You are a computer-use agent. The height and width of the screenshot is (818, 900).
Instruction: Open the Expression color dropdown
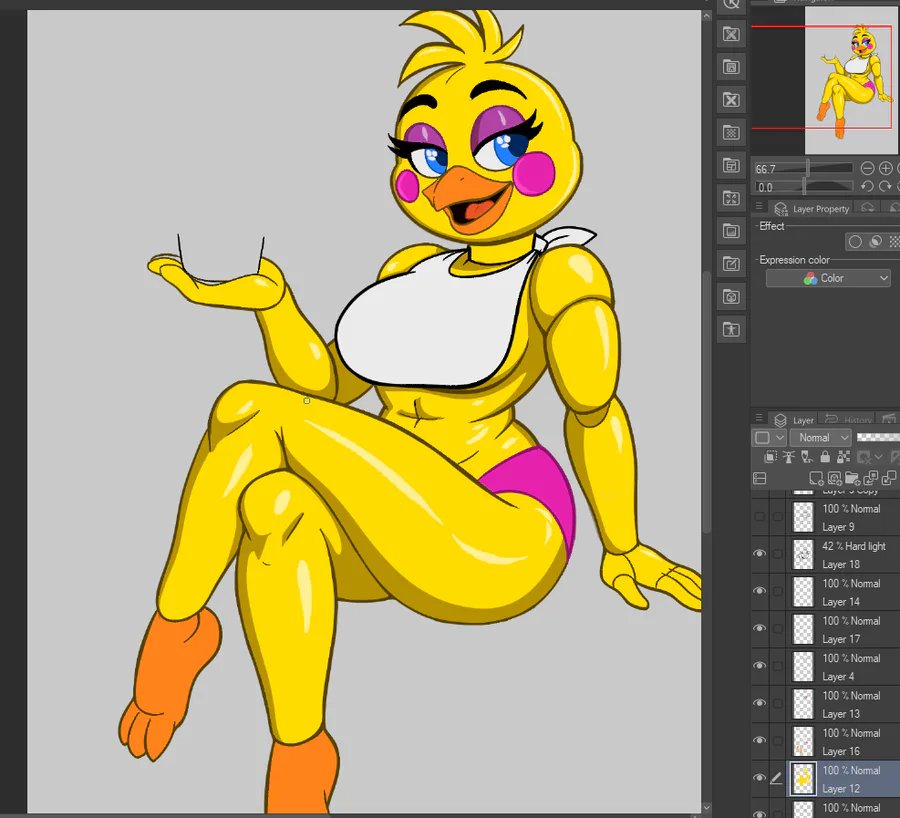click(828, 278)
